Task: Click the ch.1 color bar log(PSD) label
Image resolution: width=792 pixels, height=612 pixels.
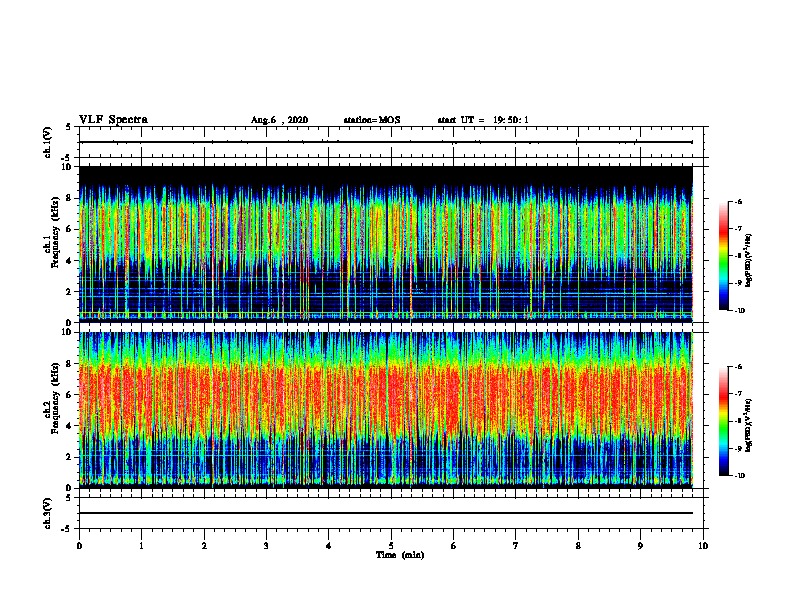Action: pos(749,260)
